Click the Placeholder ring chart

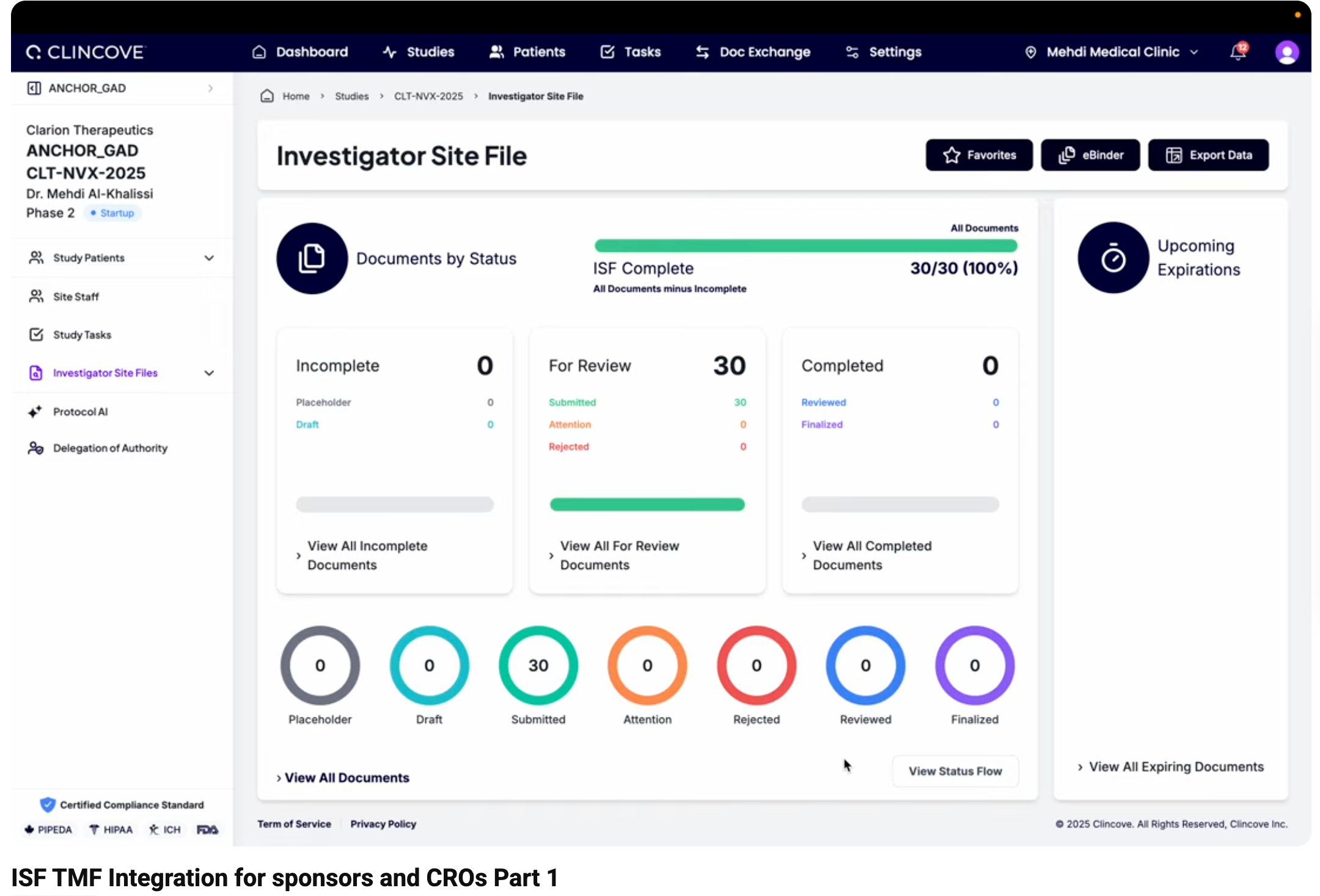coord(320,665)
